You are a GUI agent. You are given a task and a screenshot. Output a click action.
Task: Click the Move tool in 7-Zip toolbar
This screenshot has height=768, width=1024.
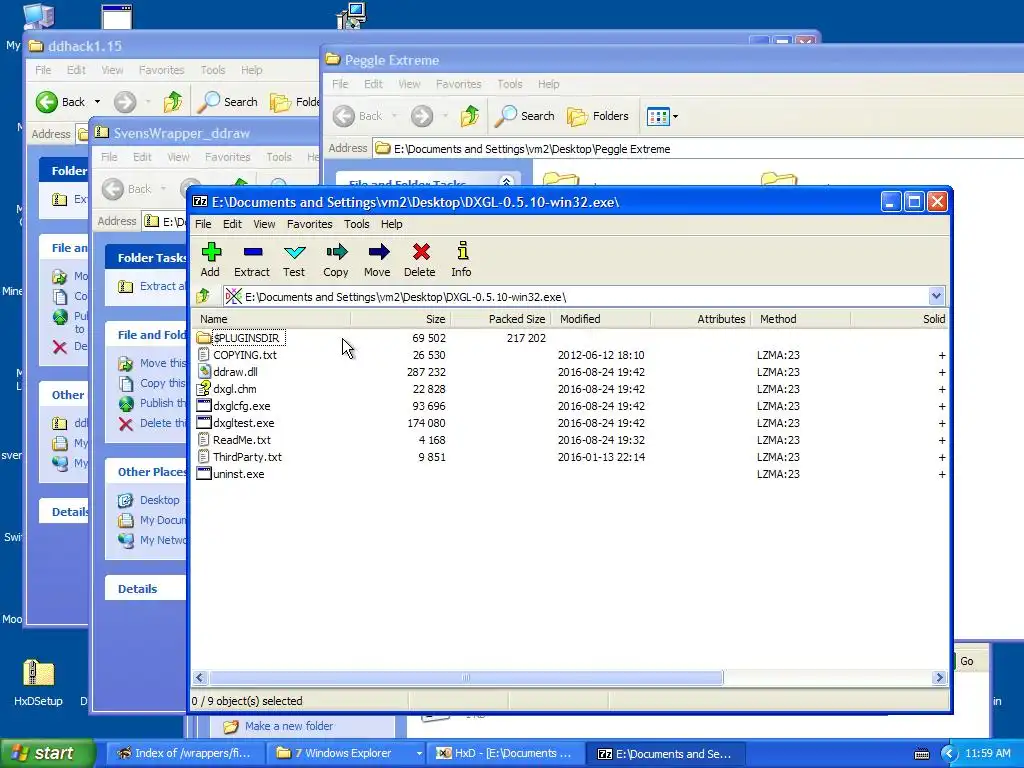click(x=377, y=259)
